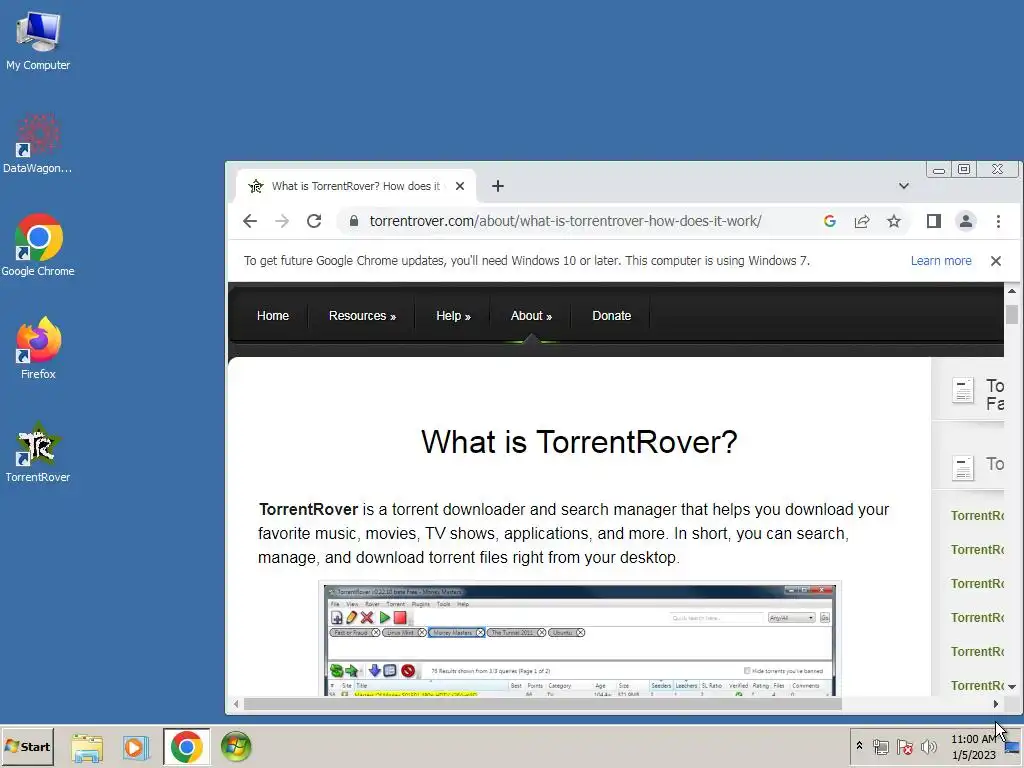
Task: Open the tab search chevron
Action: pyautogui.click(x=904, y=186)
